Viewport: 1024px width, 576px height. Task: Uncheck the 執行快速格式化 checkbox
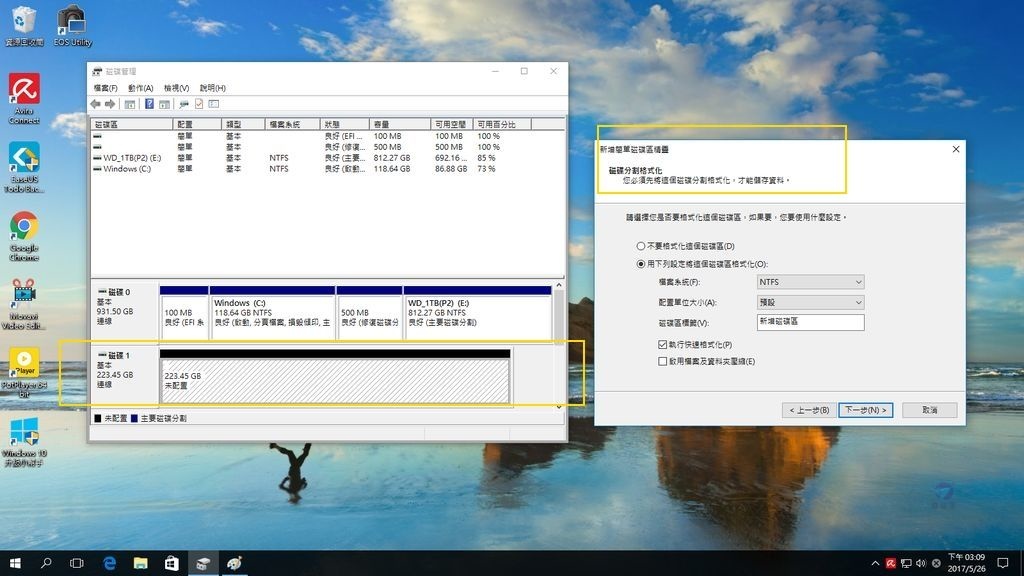663,344
